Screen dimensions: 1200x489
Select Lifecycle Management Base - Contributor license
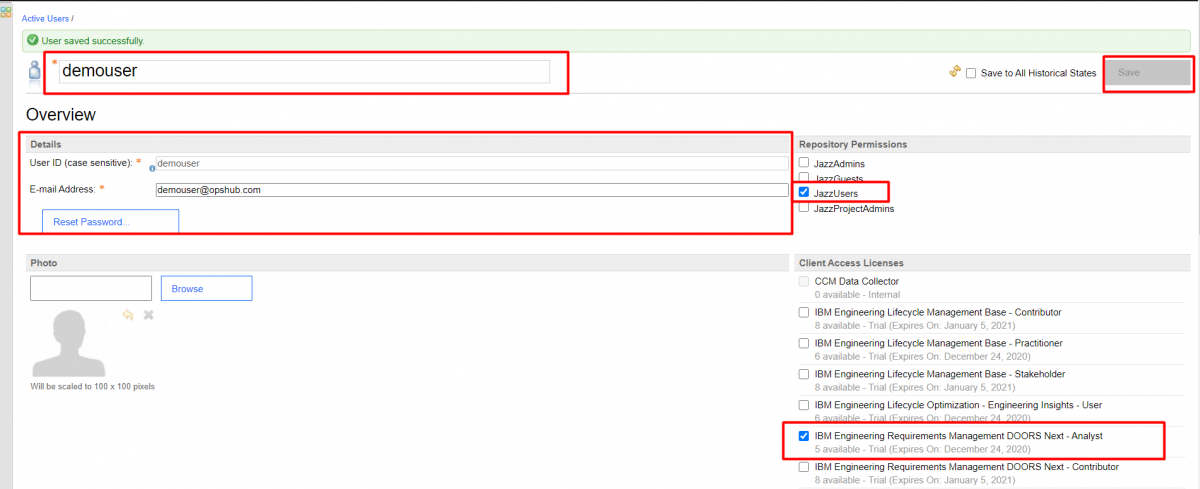pos(804,312)
